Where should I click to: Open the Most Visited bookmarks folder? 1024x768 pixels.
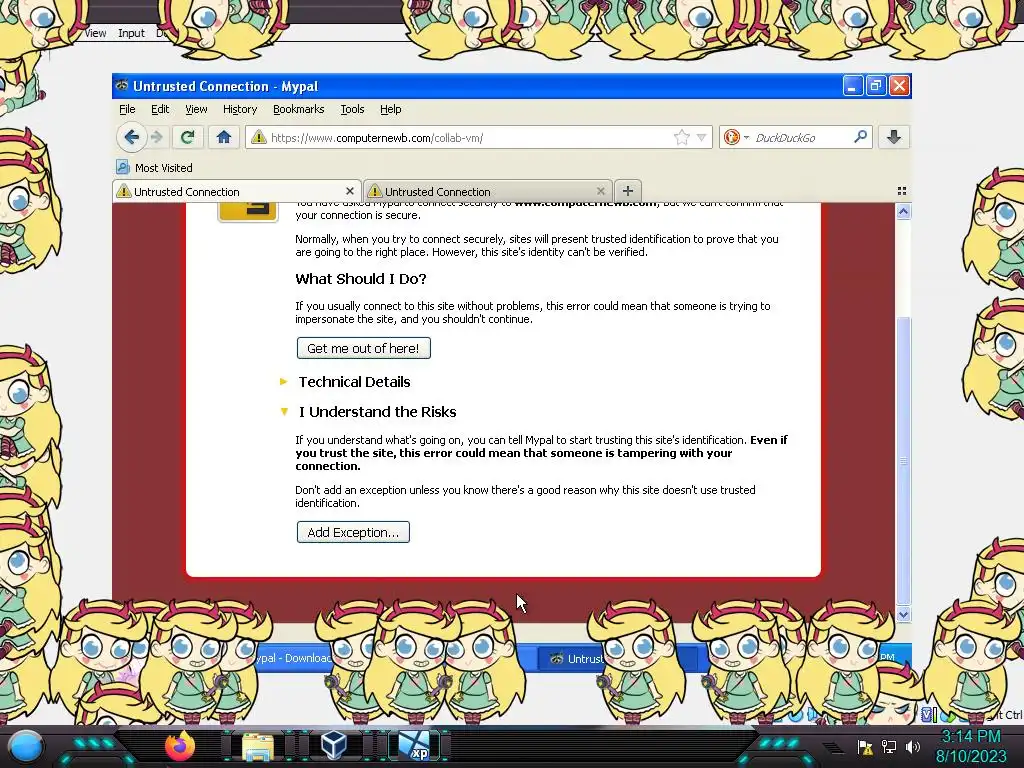point(154,168)
